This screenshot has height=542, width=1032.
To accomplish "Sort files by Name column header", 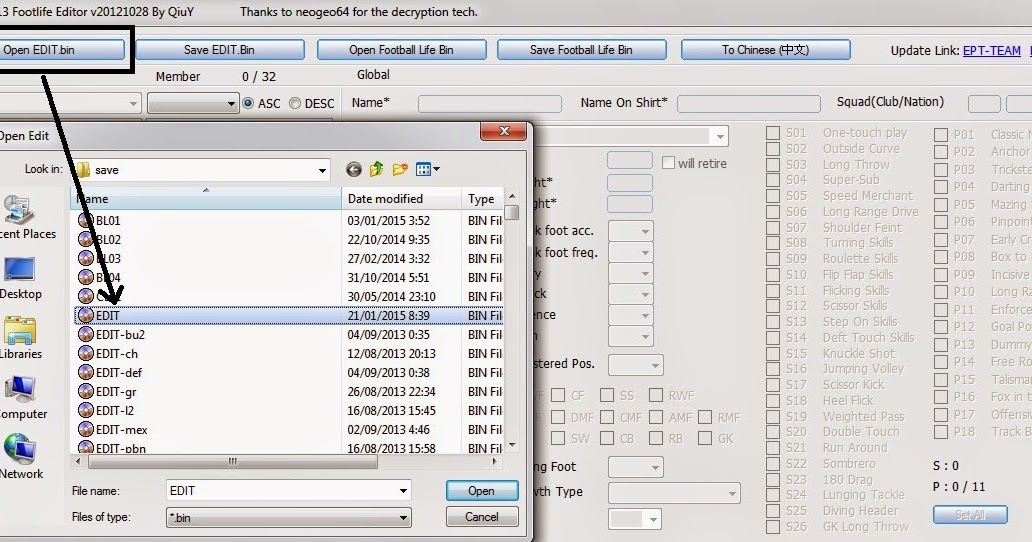I will 205,199.
